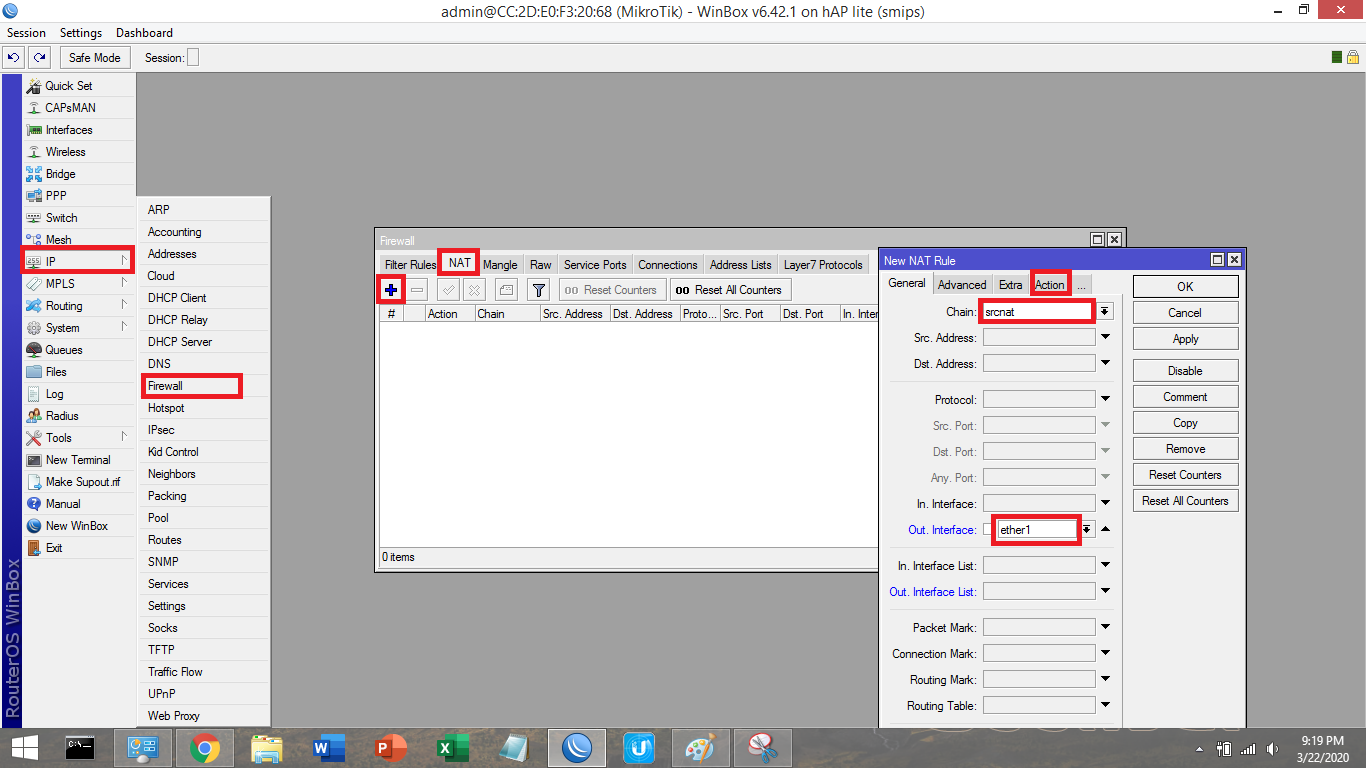Open New WinBox from the sidebar
The width and height of the screenshot is (1366, 768).
click(76, 526)
